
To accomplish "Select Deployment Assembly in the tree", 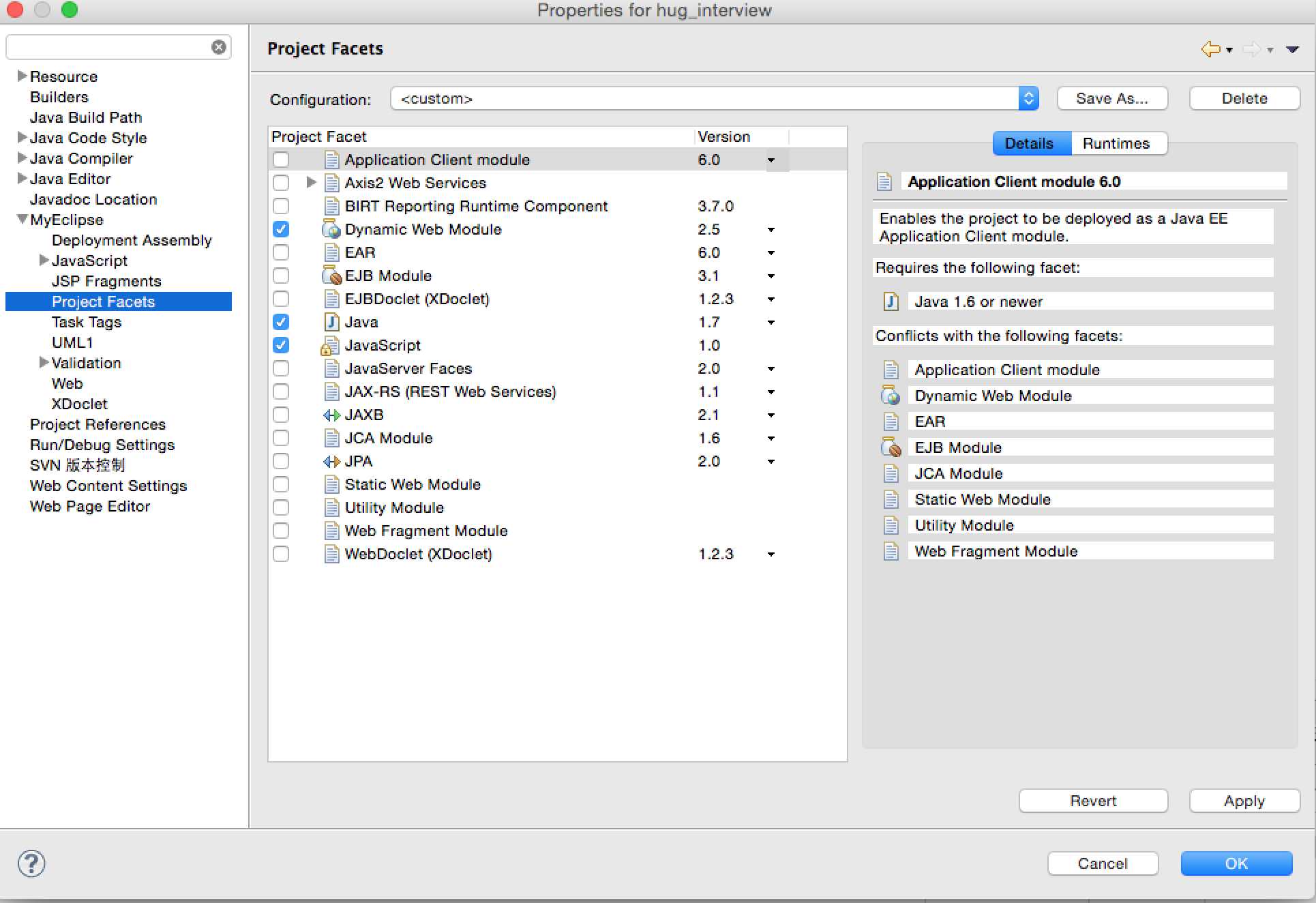I will click(132, 240).
